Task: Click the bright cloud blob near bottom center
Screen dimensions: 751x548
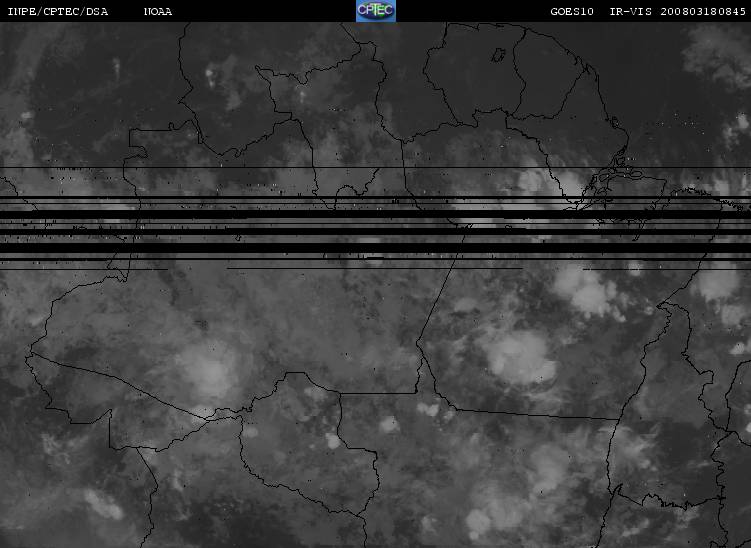Action: (389, 424)
